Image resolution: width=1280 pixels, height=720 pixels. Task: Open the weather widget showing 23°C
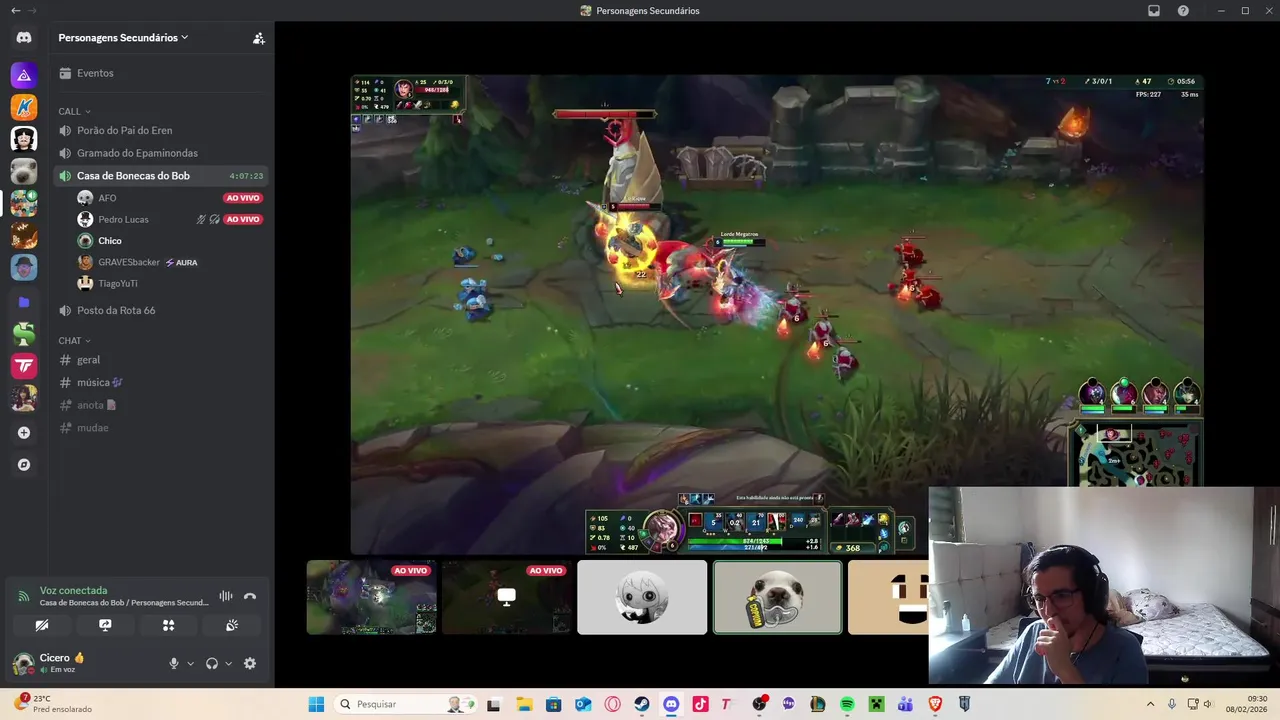(x=53, y=704)
